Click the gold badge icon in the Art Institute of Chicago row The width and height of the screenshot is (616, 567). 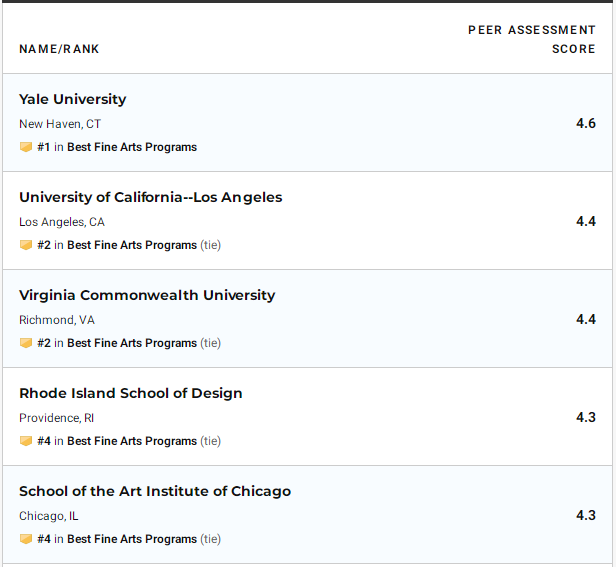(x=26, y=539)
